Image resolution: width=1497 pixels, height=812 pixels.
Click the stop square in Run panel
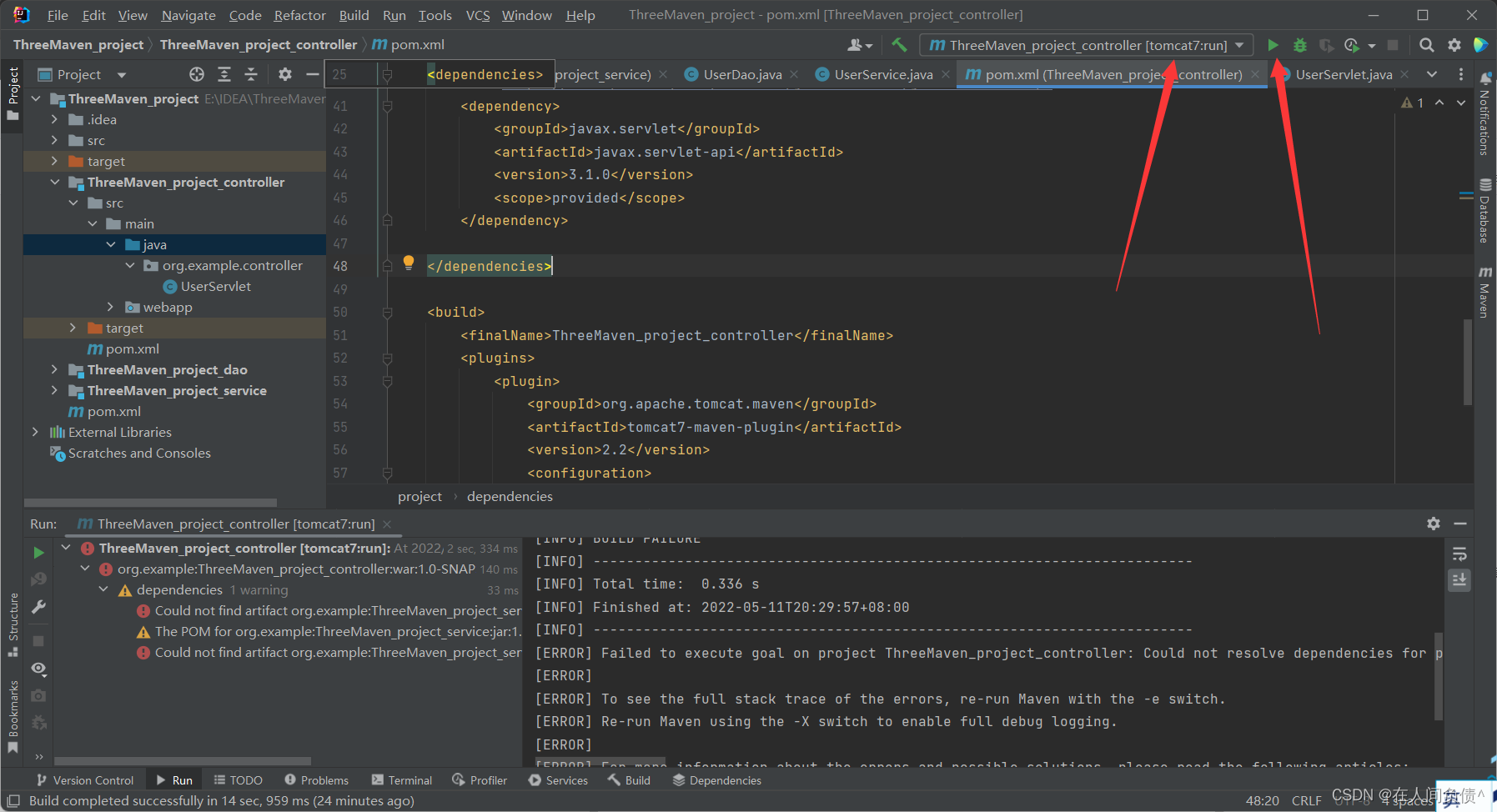pyautogui.click(x=38, y=641)
